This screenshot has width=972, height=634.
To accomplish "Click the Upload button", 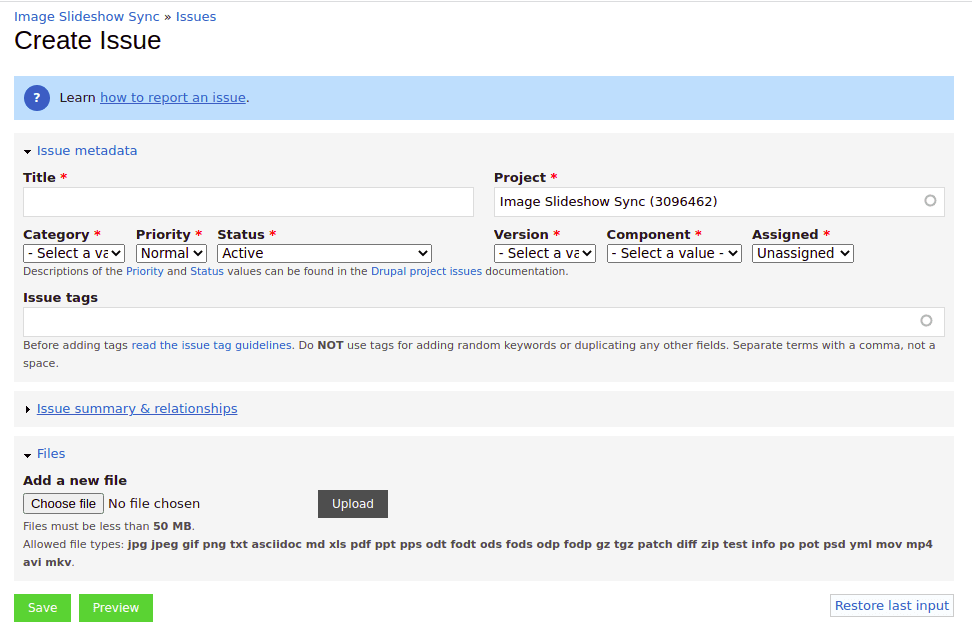I will tap(353, 504).
